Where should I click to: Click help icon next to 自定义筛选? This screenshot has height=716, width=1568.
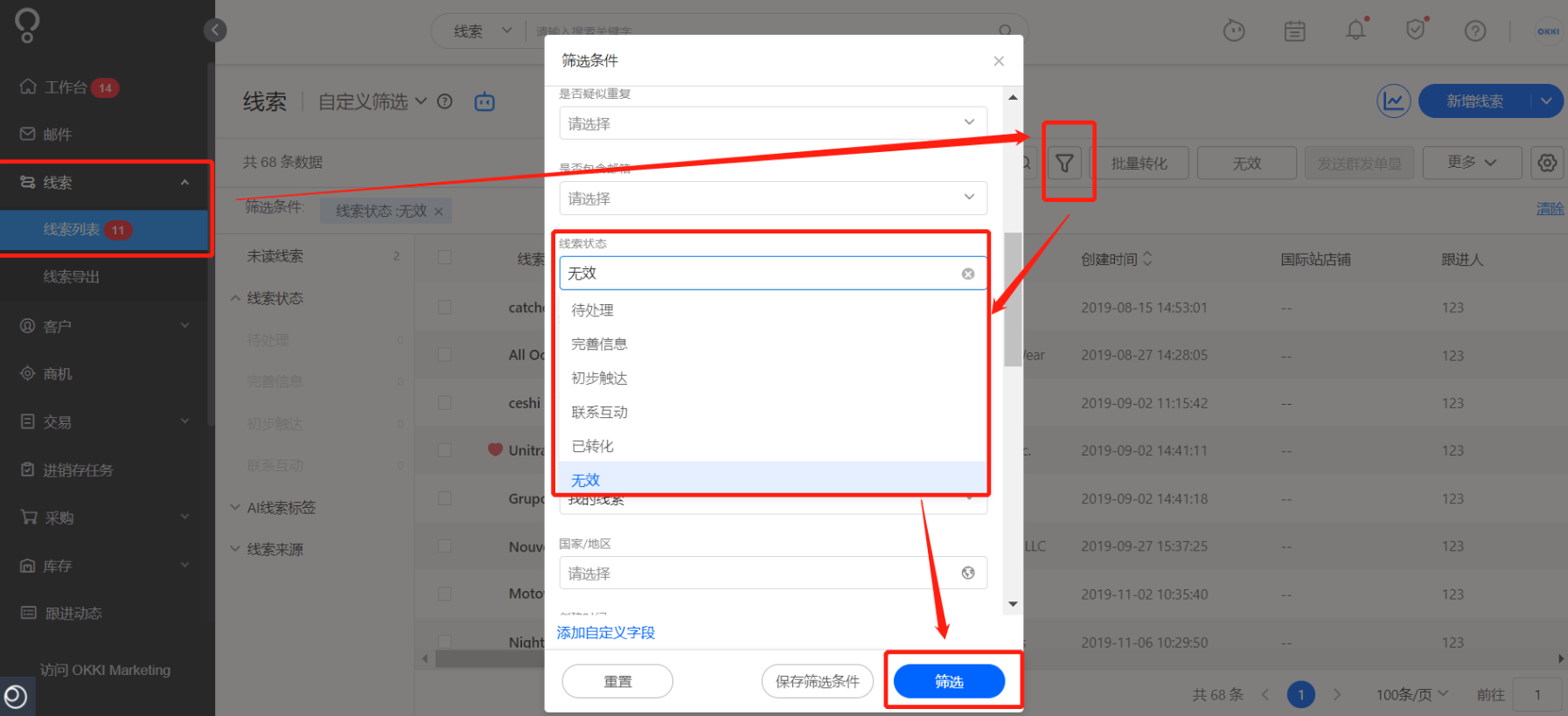point(444,101)
